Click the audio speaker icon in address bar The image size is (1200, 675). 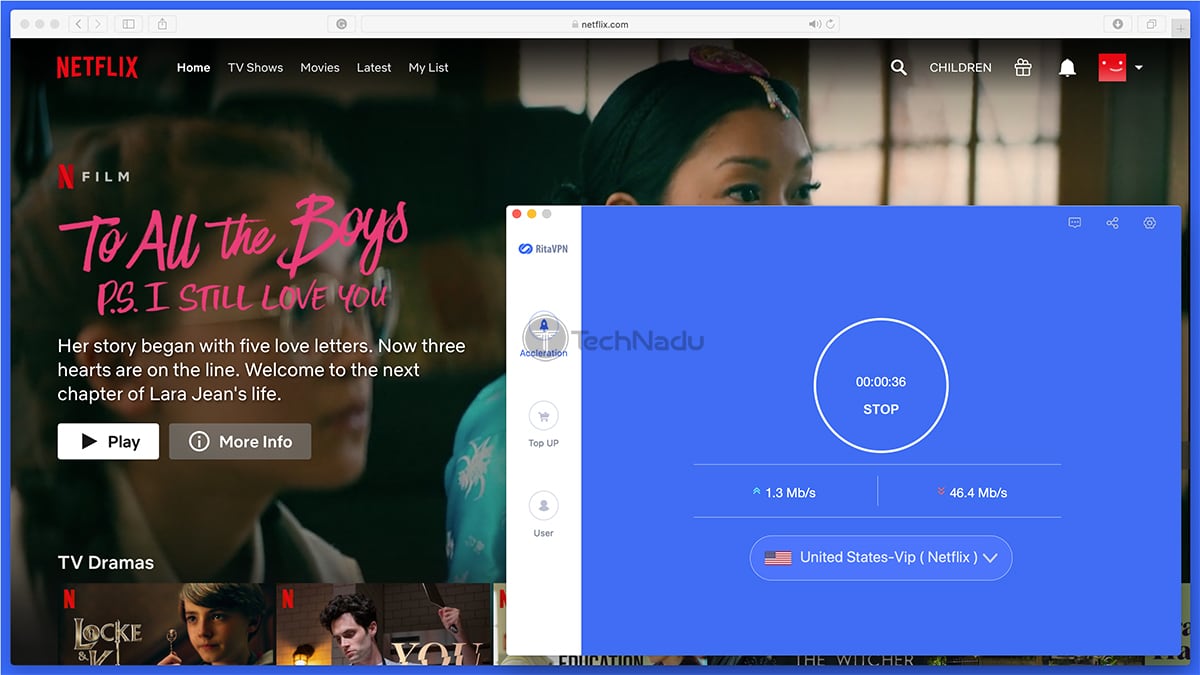pos(814,24)
